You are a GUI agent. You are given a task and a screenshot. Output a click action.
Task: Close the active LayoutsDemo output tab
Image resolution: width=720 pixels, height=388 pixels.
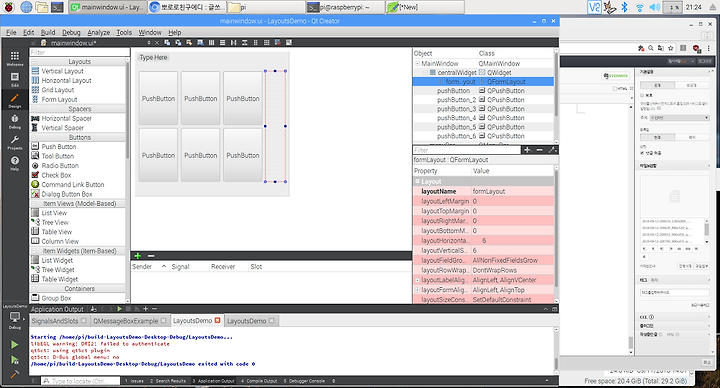pos(218,321)
